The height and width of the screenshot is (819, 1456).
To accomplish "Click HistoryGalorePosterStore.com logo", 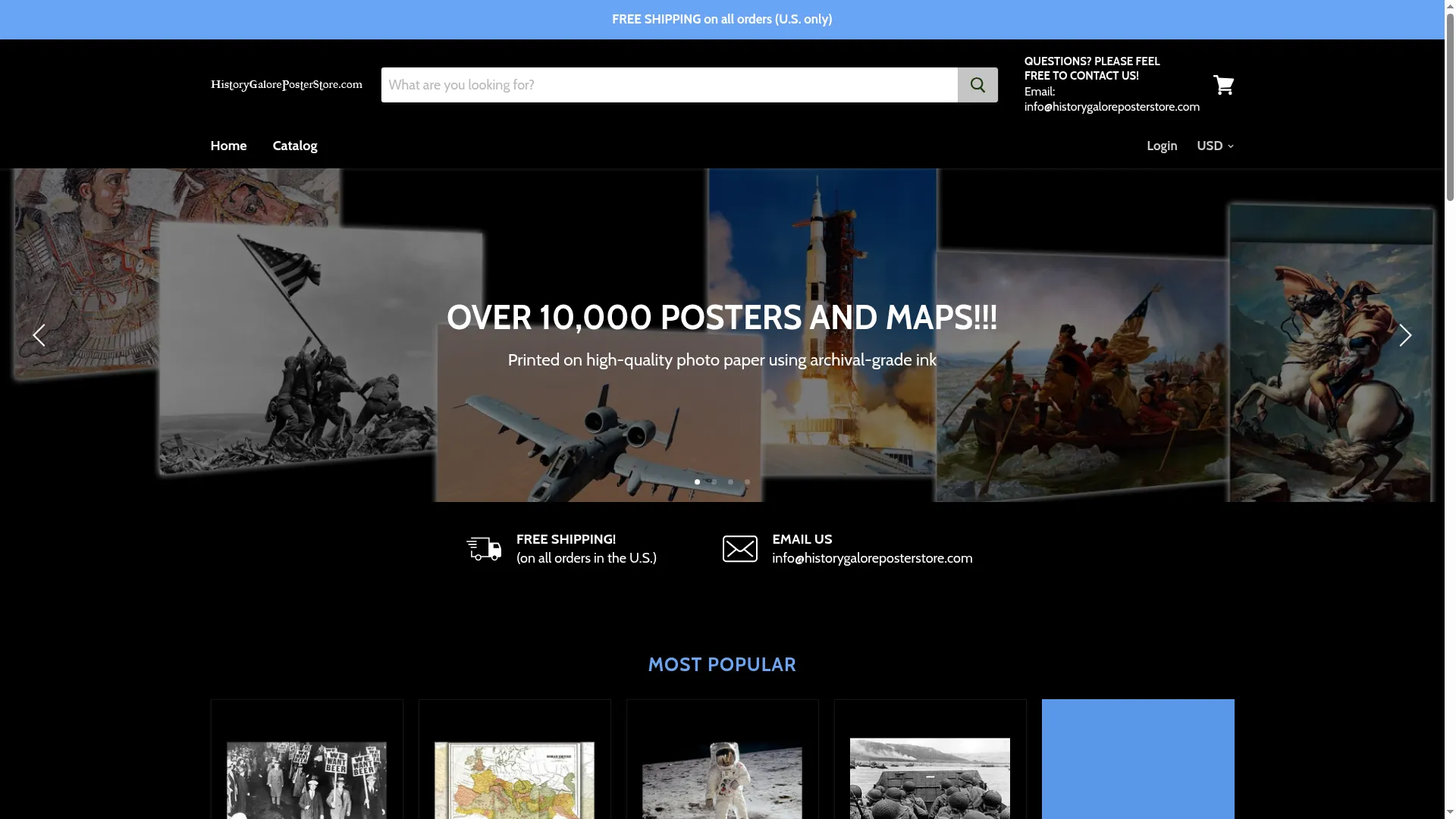I will [x=287, y=84].
